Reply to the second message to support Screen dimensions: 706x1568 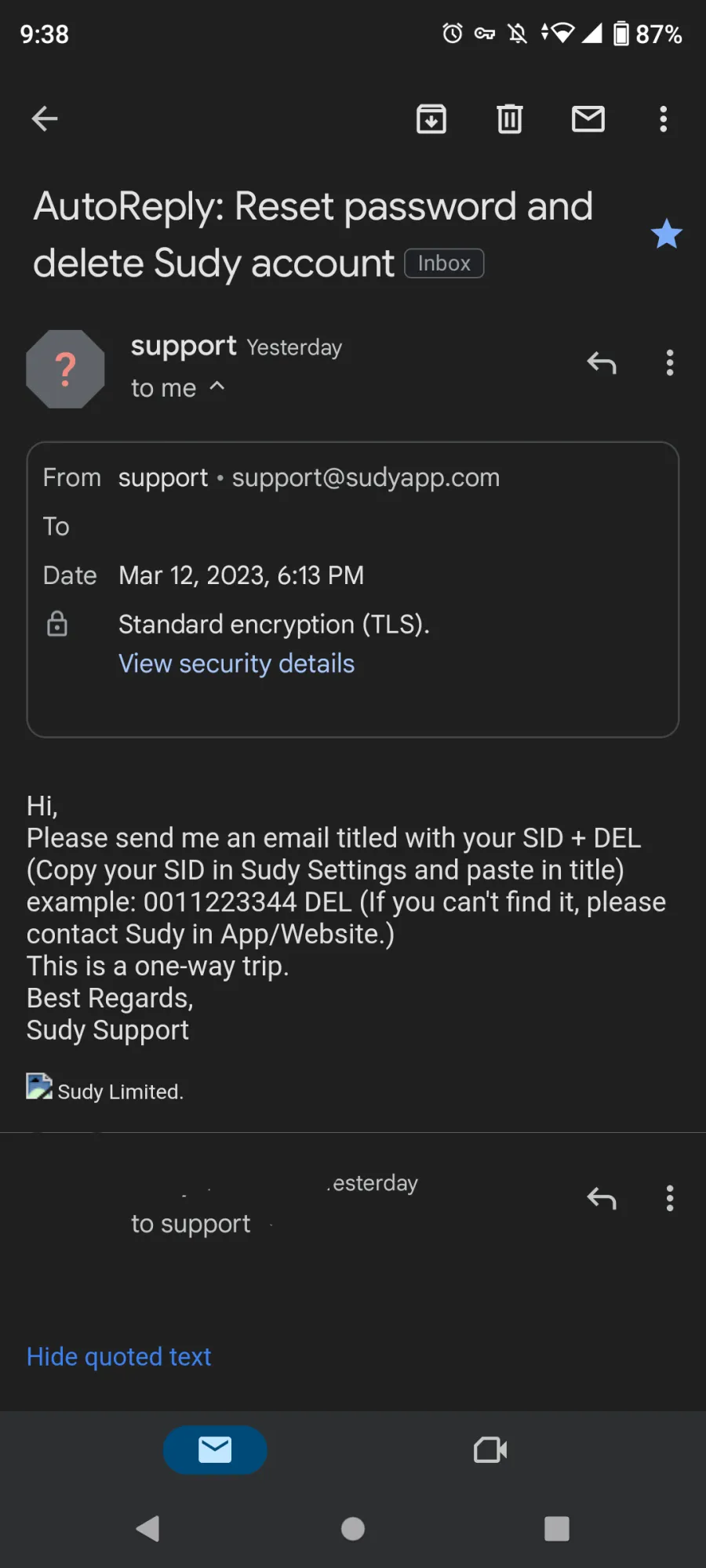tap(602, 1199)
